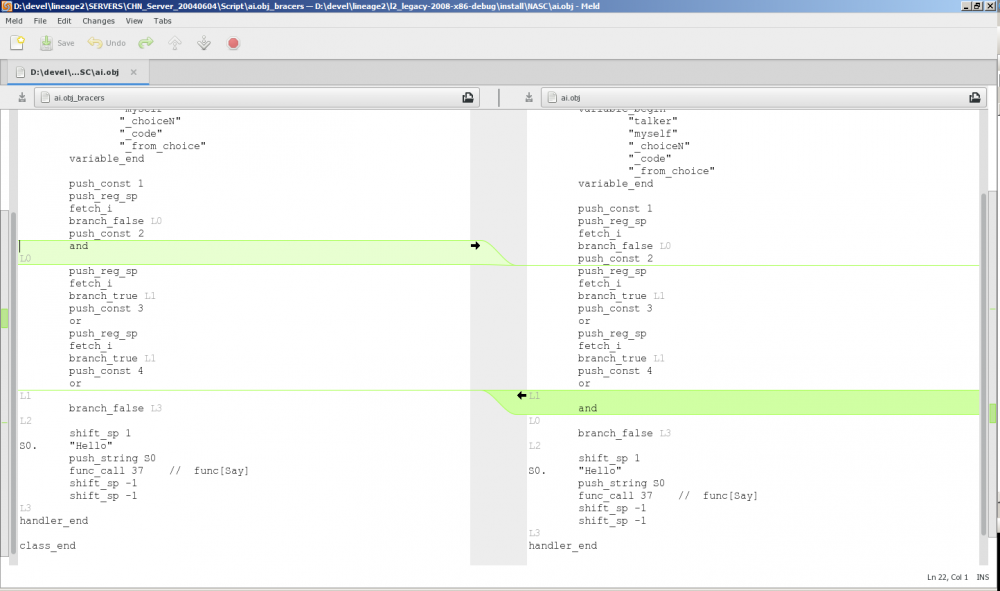Close the D:\devel\...SC\ai.obj tab

coord(134,72)
